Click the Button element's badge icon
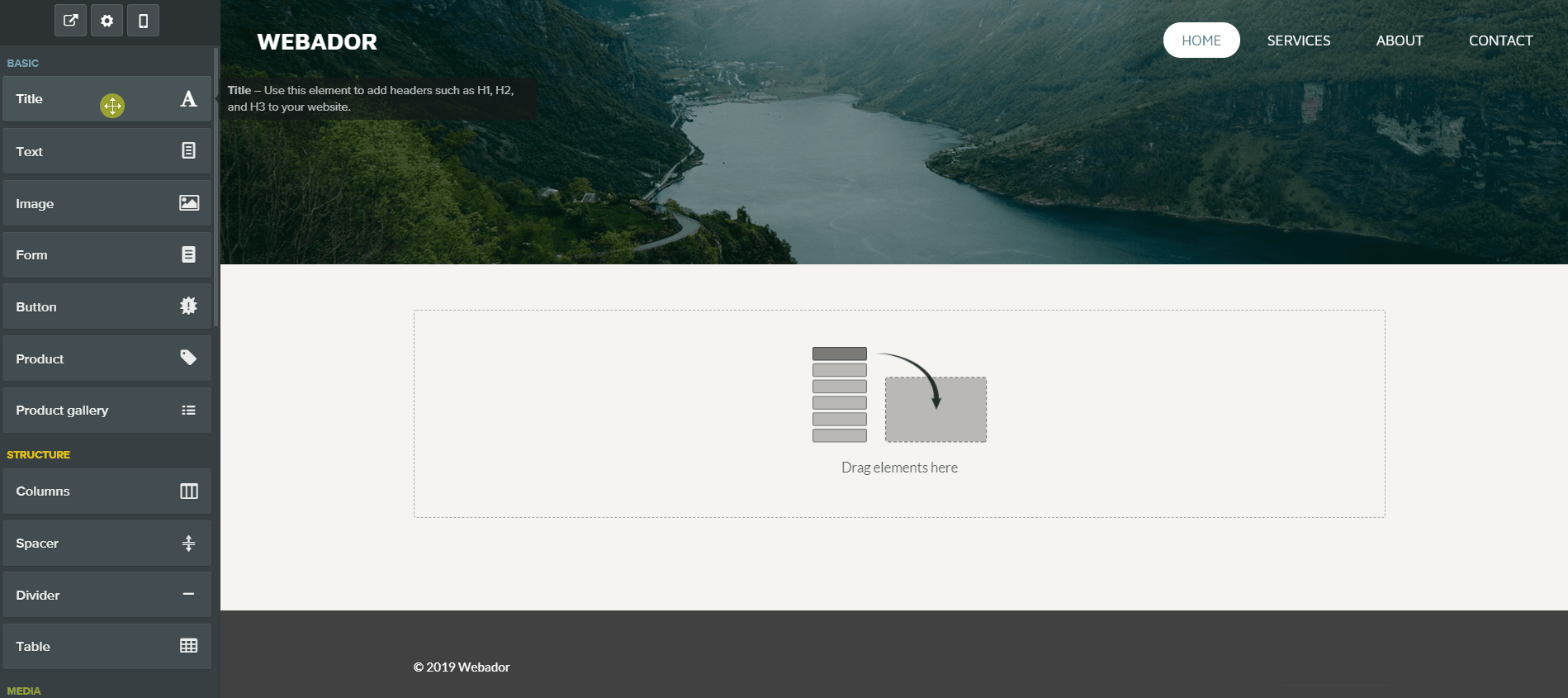Viewport: 1568px width, 698px height. [188, 306]
